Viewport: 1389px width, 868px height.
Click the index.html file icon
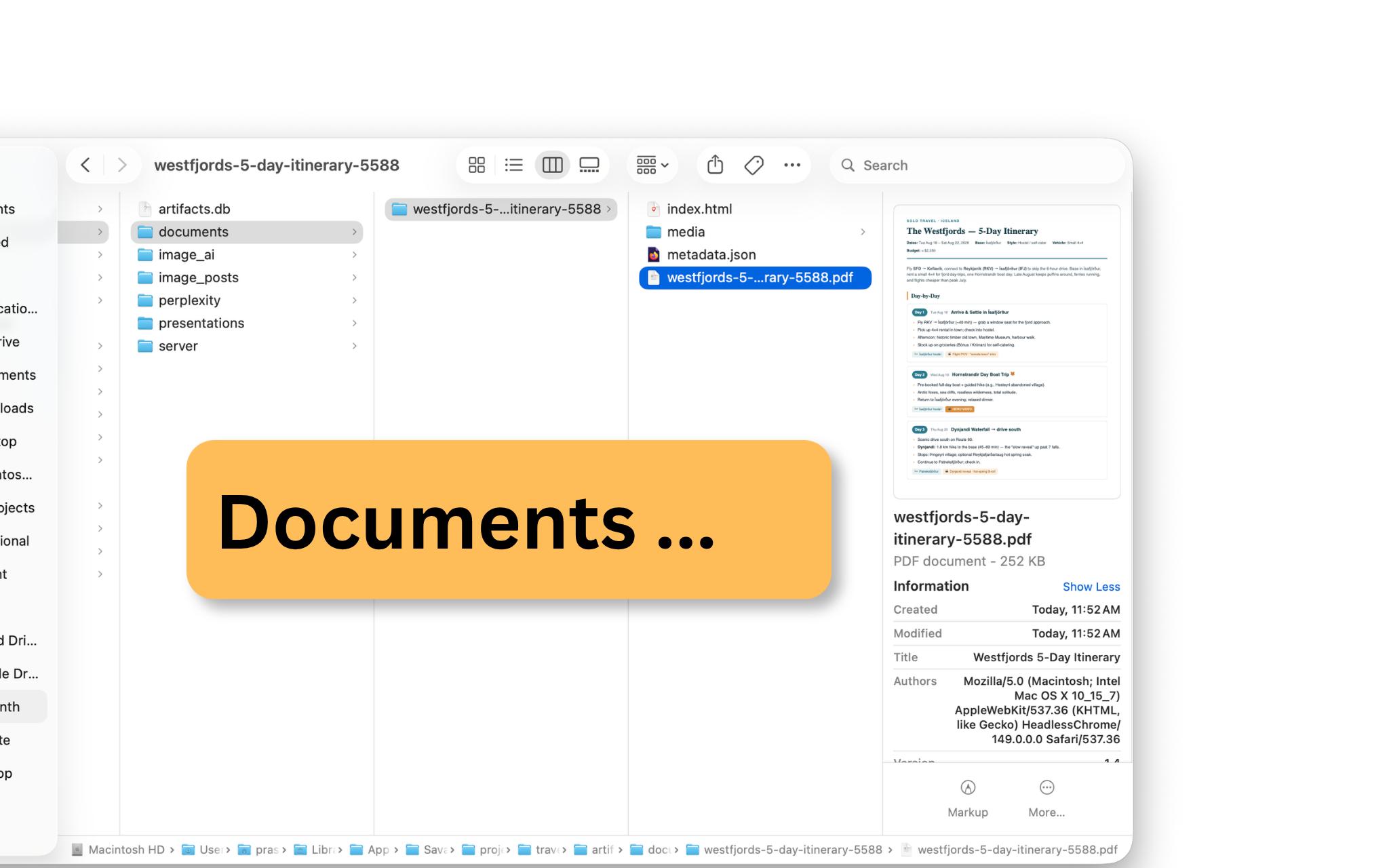point(654,209)
